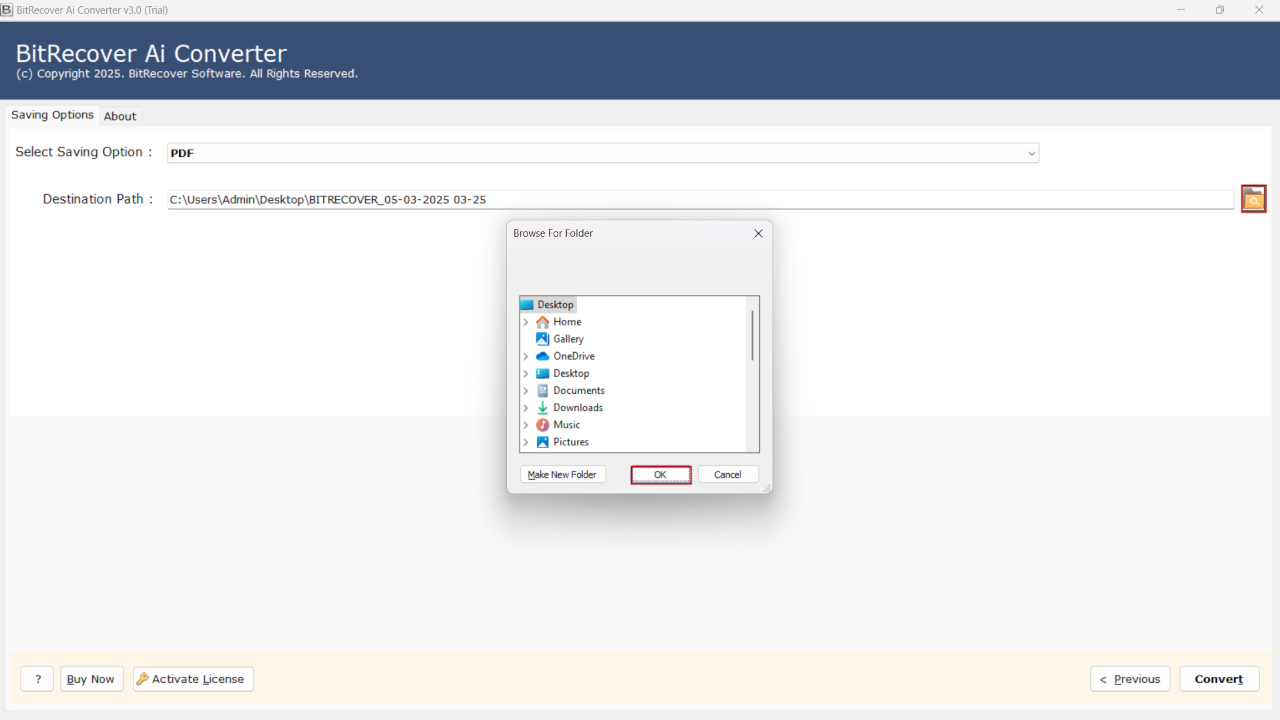The width and height of the screenshot is (1280, 720).
Task: Select the Pictures text label
Action: click(x=571, y=442)
